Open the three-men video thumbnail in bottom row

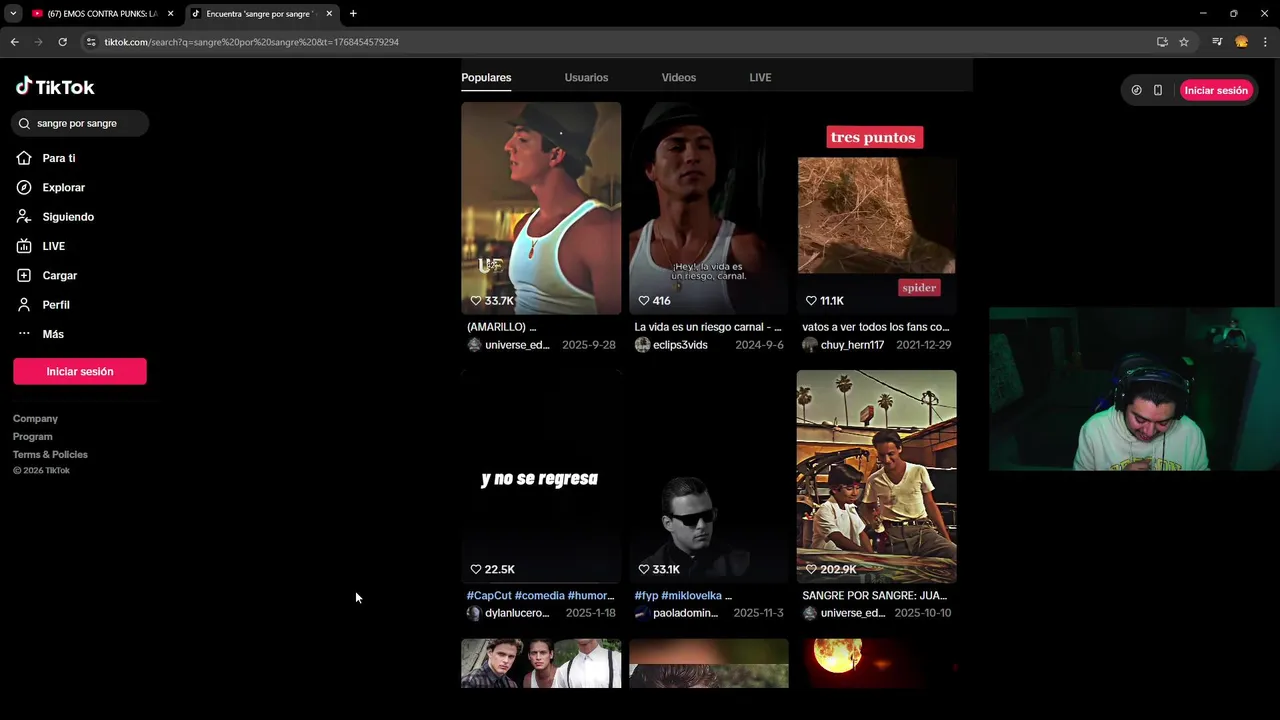pyautogui.click(x=541, y=663)
